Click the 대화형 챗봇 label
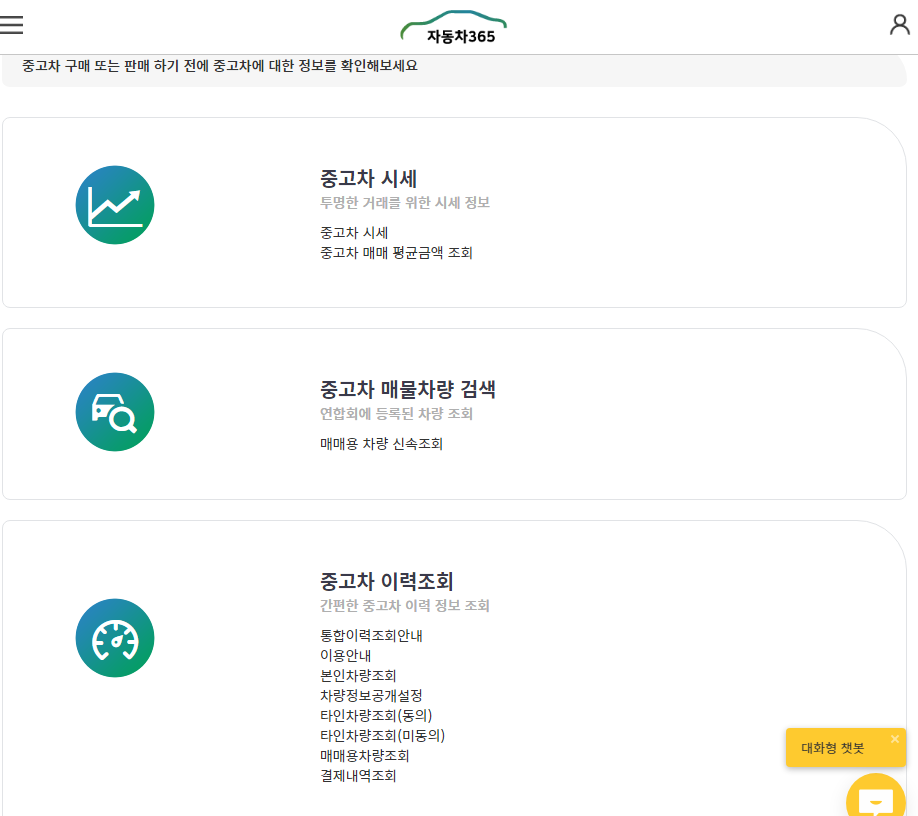This screenshot has height=816, width=918. [833, 748]
